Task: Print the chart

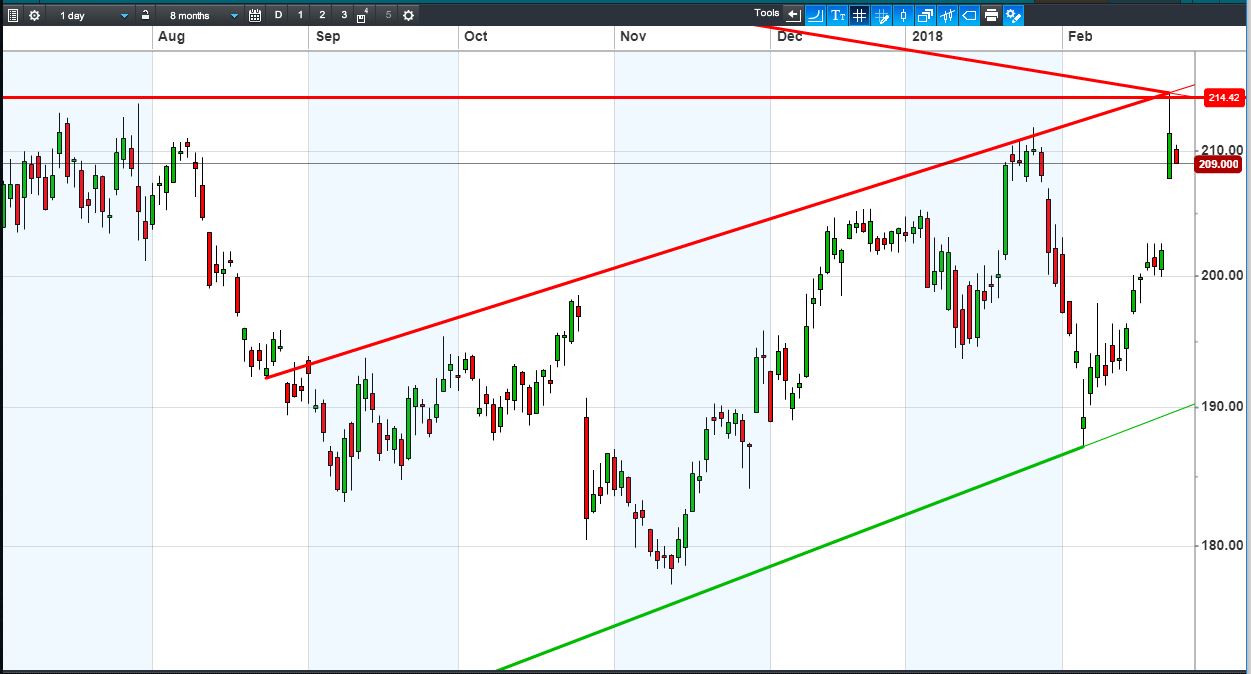Action: pyautogui.click(x=991, y=15)
